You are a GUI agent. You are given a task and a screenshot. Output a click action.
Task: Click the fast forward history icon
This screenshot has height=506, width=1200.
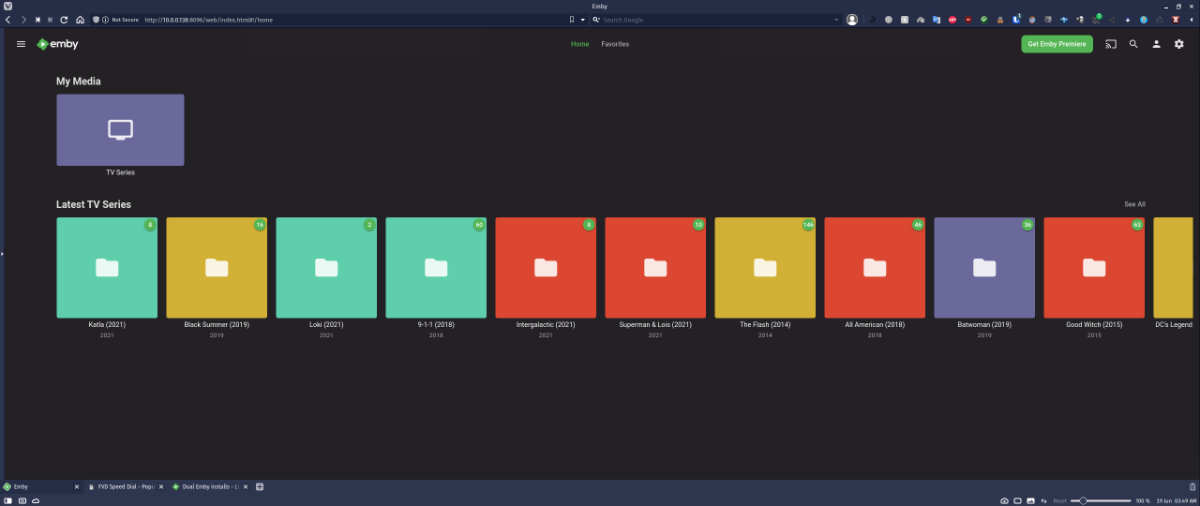[50, 19]
